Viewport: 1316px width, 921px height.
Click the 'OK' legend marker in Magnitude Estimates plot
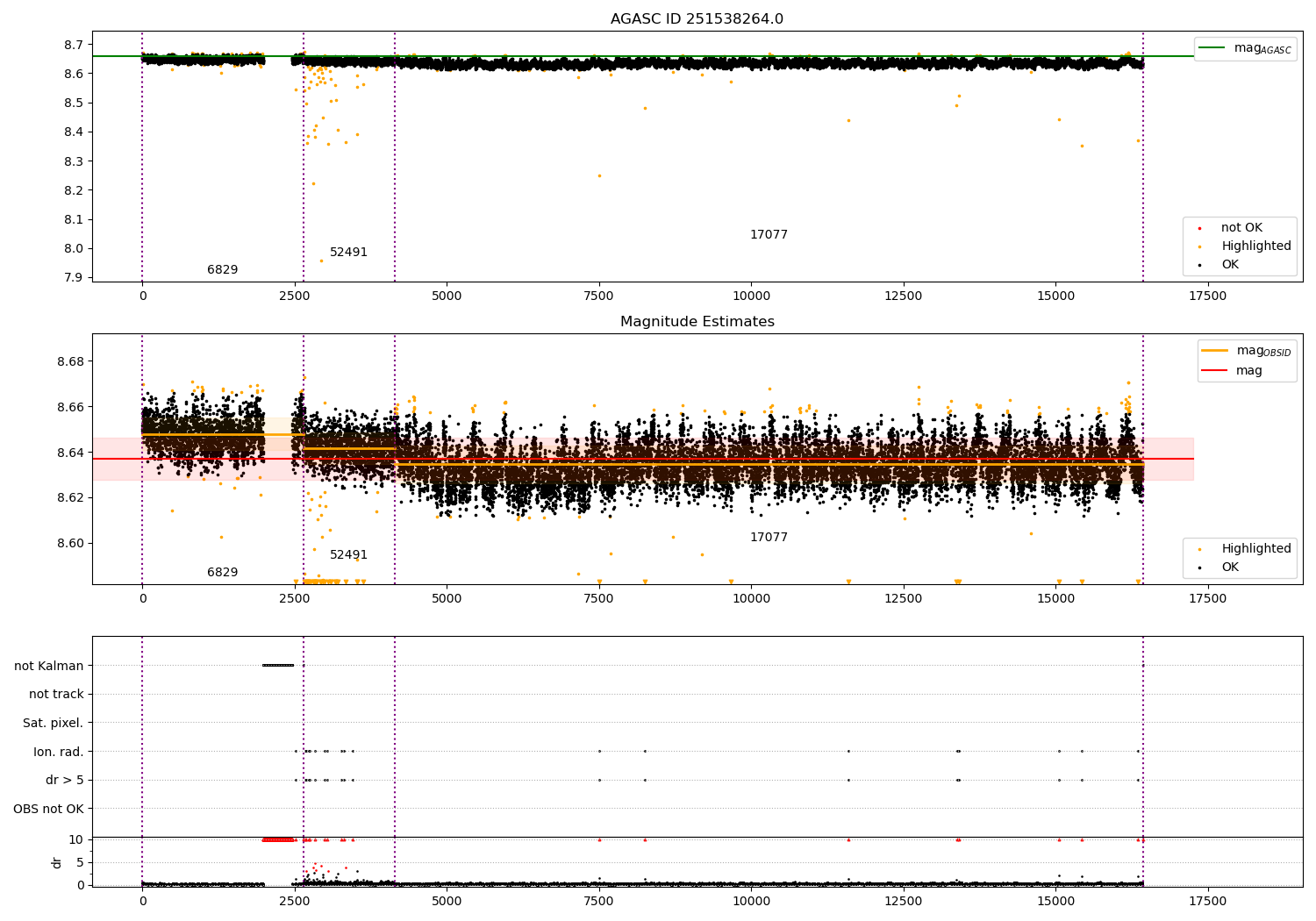1199,568
